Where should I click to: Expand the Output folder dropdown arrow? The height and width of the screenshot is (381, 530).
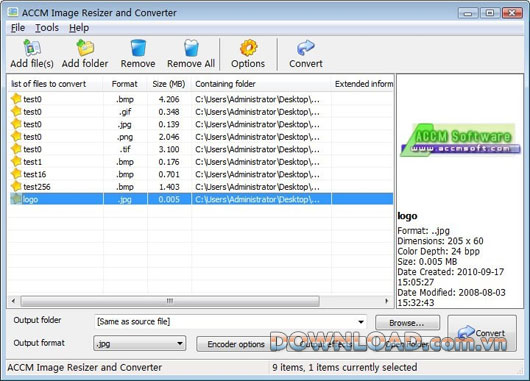click(x=361, y=322)
